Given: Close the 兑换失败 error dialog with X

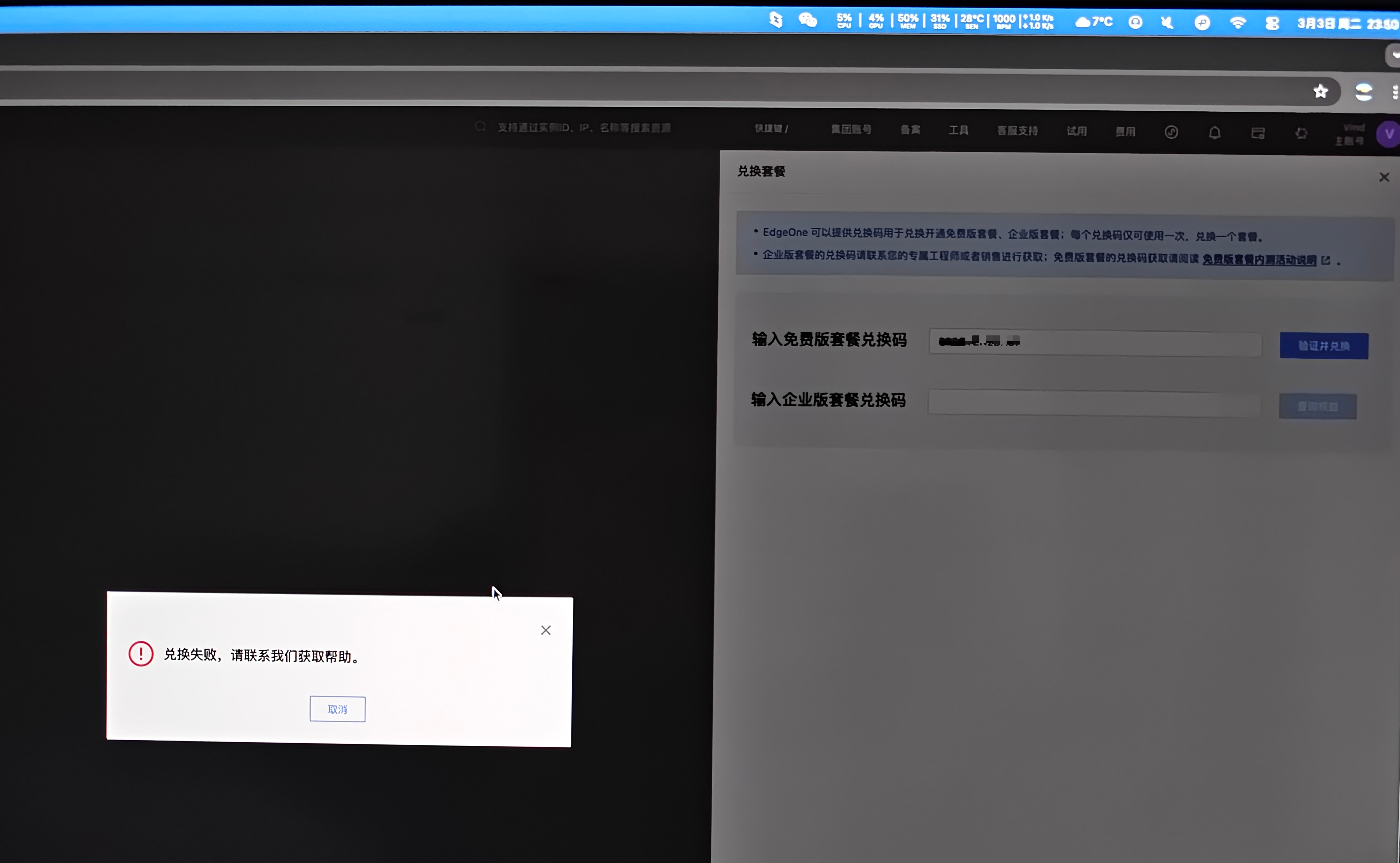Looking at the screenshot, I should 546,630.
